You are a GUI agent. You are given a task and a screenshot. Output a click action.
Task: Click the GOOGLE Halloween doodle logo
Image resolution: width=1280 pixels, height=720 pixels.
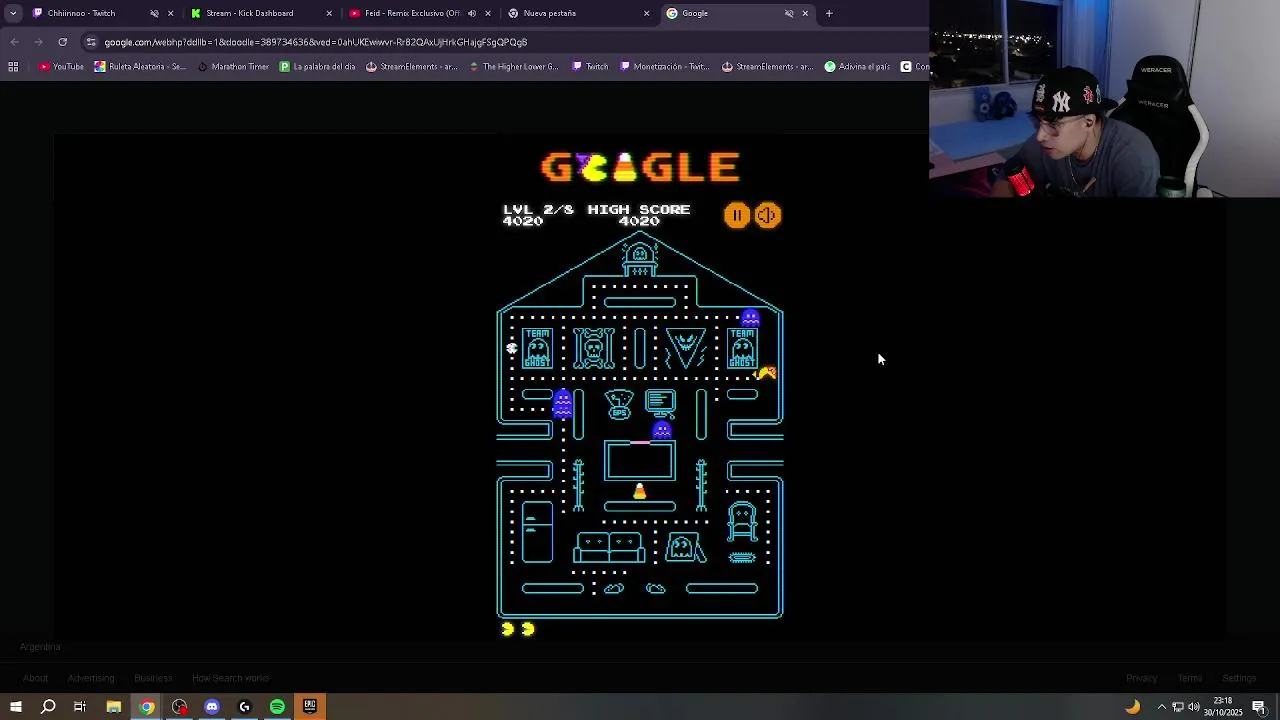click(x=640, y=167)
